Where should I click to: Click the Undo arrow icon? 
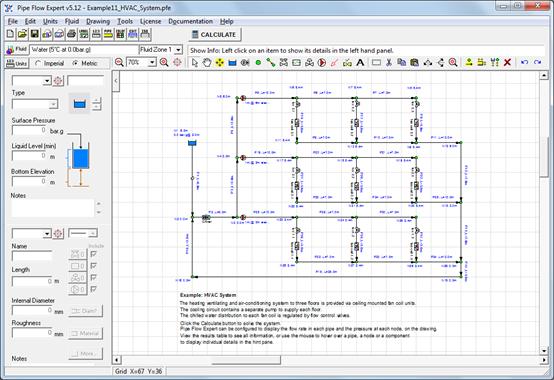[525, 63]
